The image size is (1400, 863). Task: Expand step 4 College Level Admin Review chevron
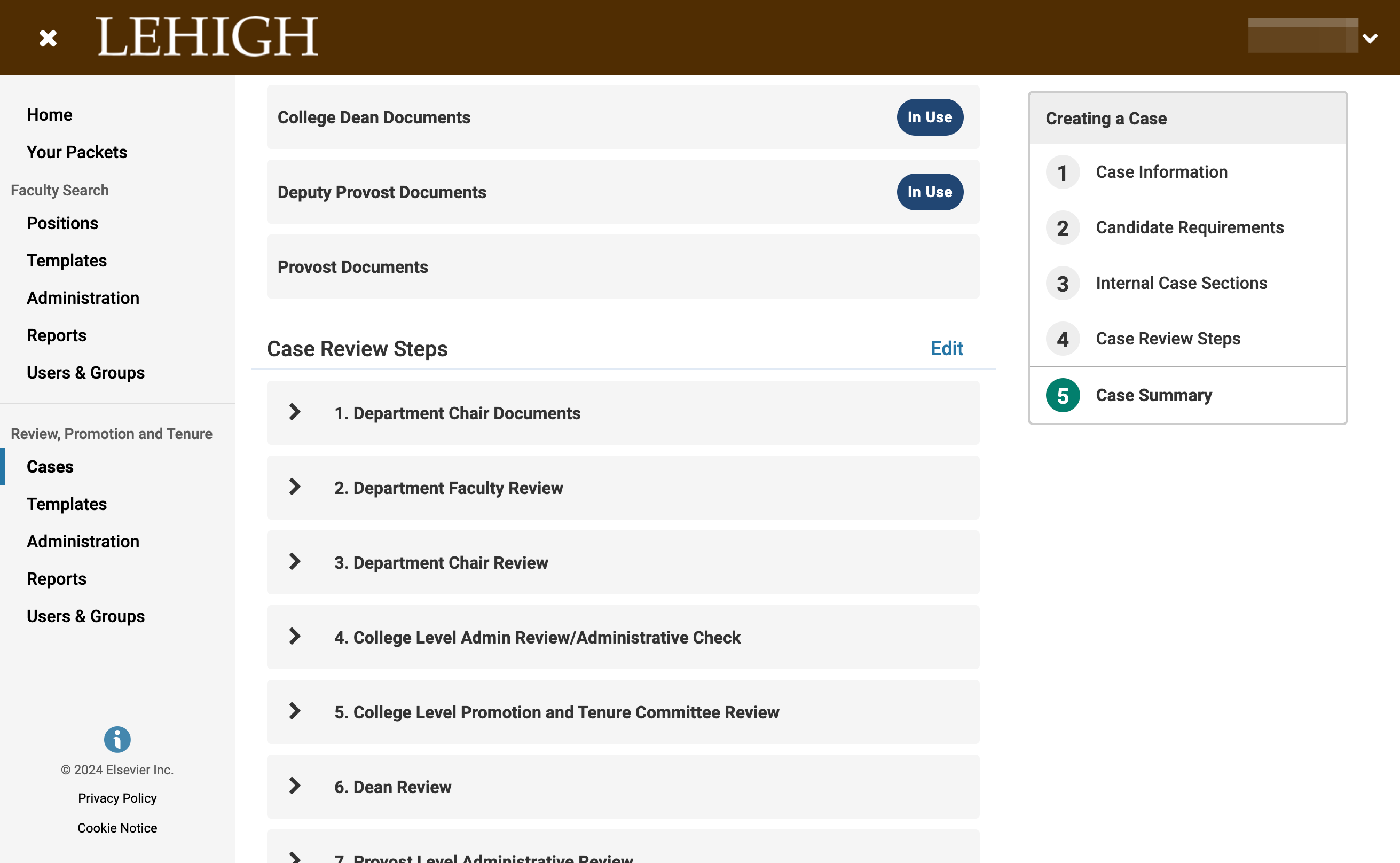pos(294,637)
